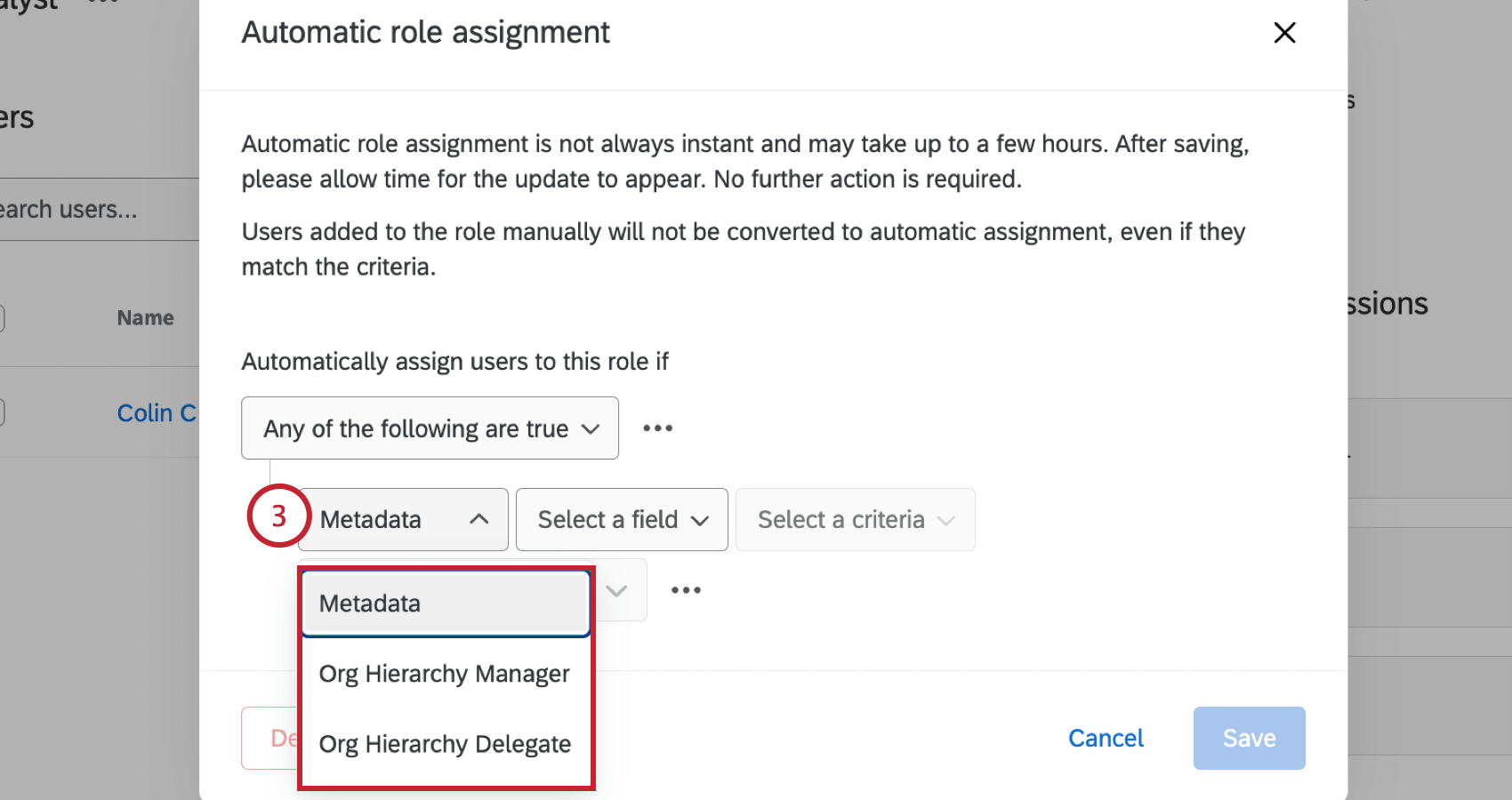
Task: Collapse the Metadata dropdown using its up chevron
Action: (x=479, y=519)
